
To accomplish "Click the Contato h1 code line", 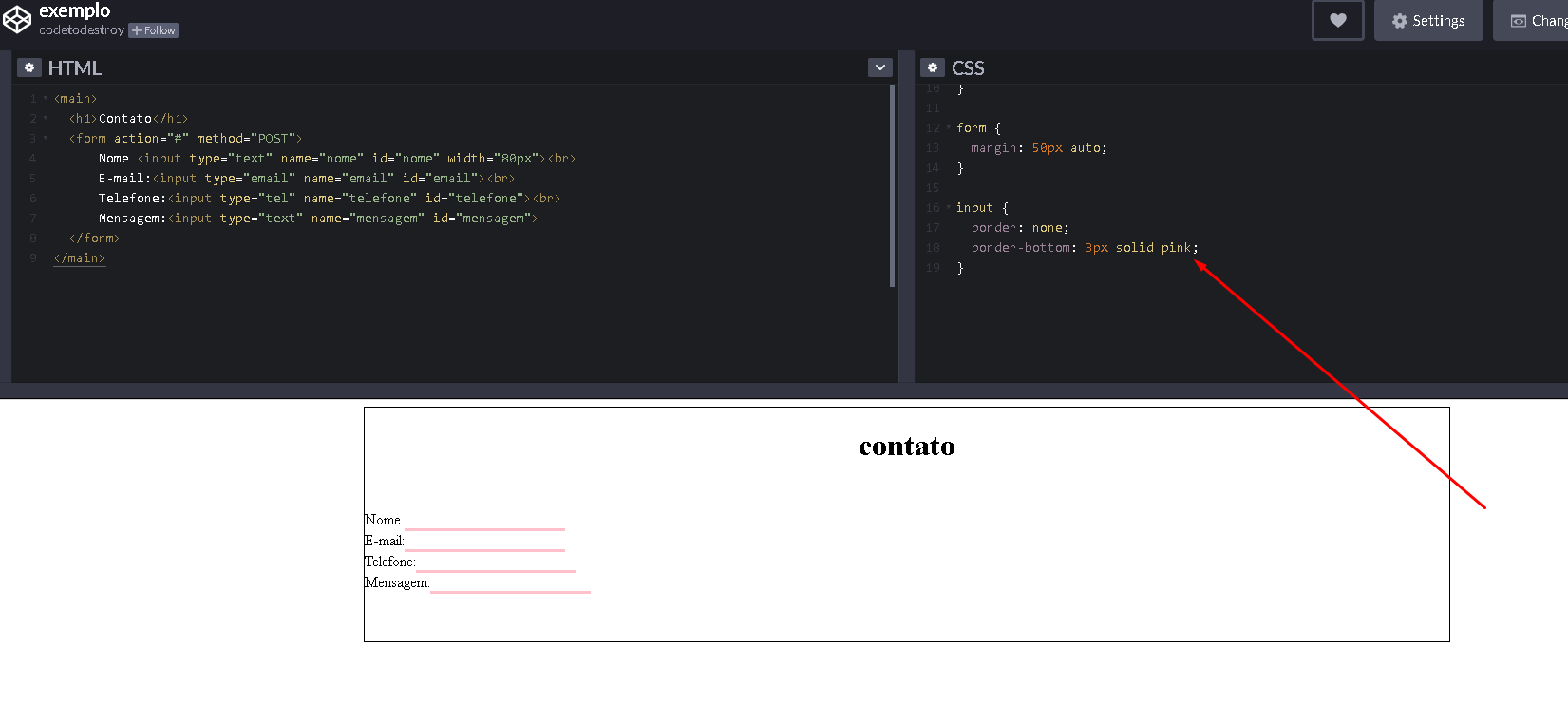I will pyautogui.click(x=128, y=118).
